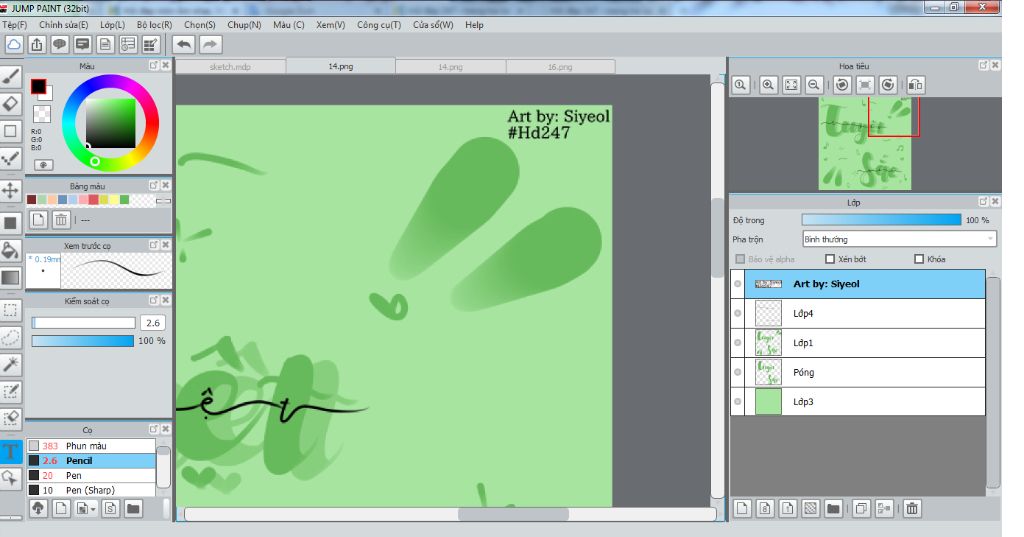Click the Redo arrow in toolbar
This screenshot has width=1024, height=537.
click(210, 44)
